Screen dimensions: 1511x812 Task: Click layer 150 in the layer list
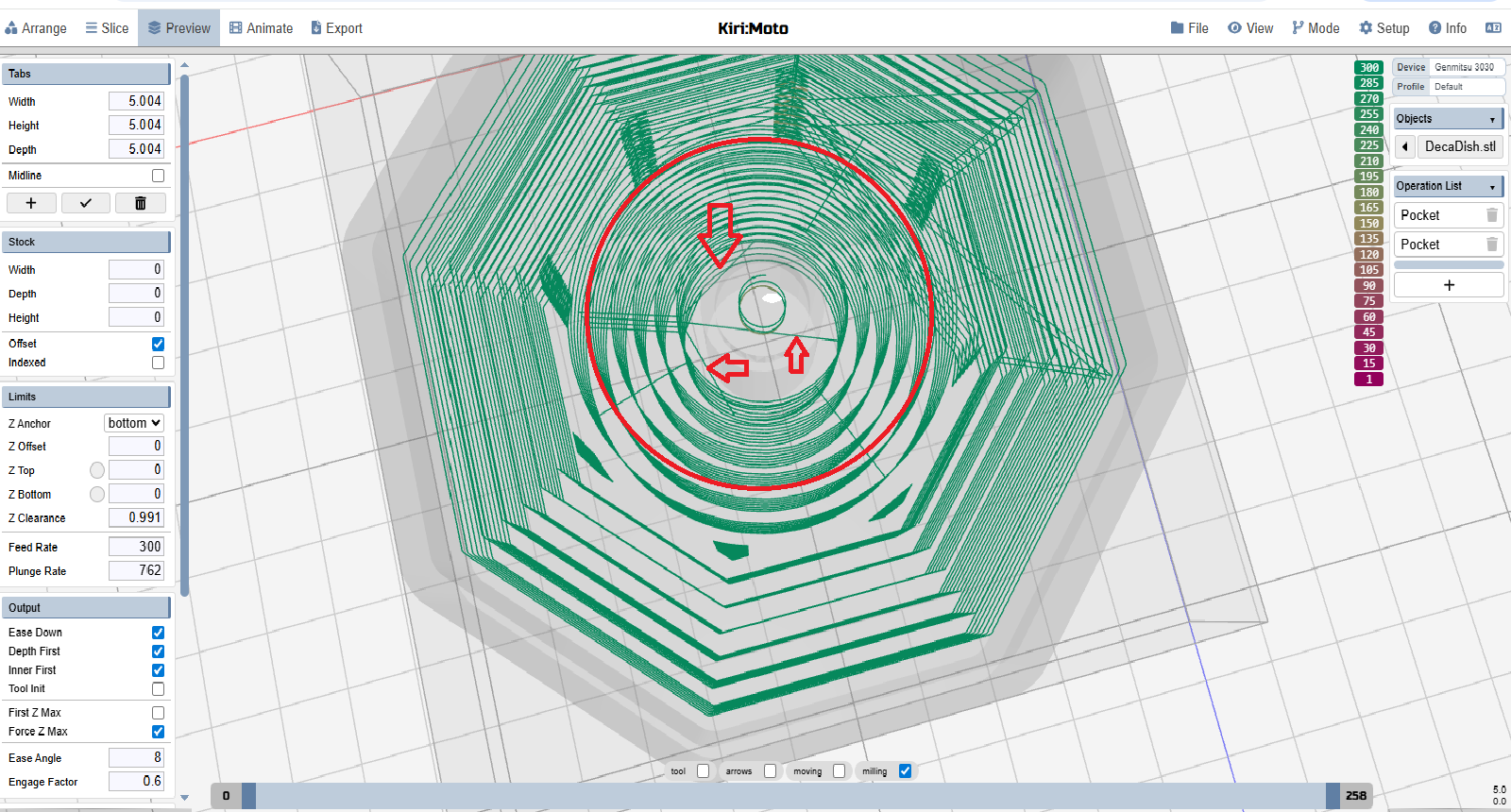point(1368,224)
